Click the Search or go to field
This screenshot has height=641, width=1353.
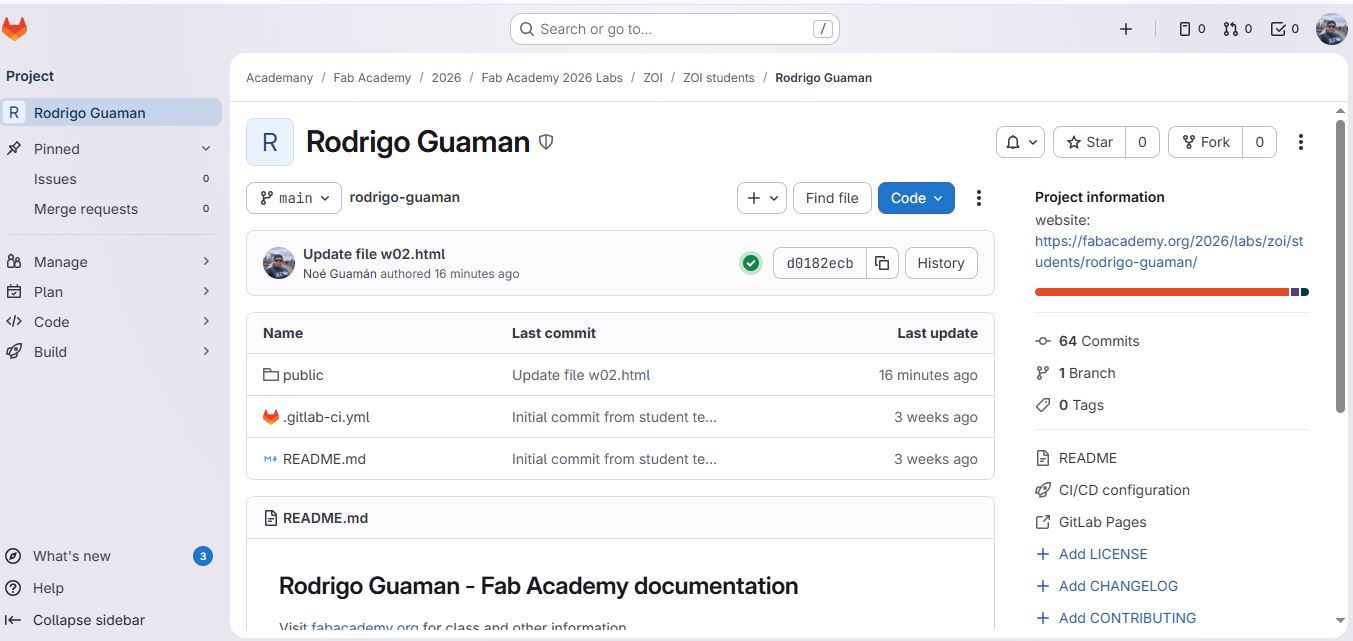click(x=675, y=29)
